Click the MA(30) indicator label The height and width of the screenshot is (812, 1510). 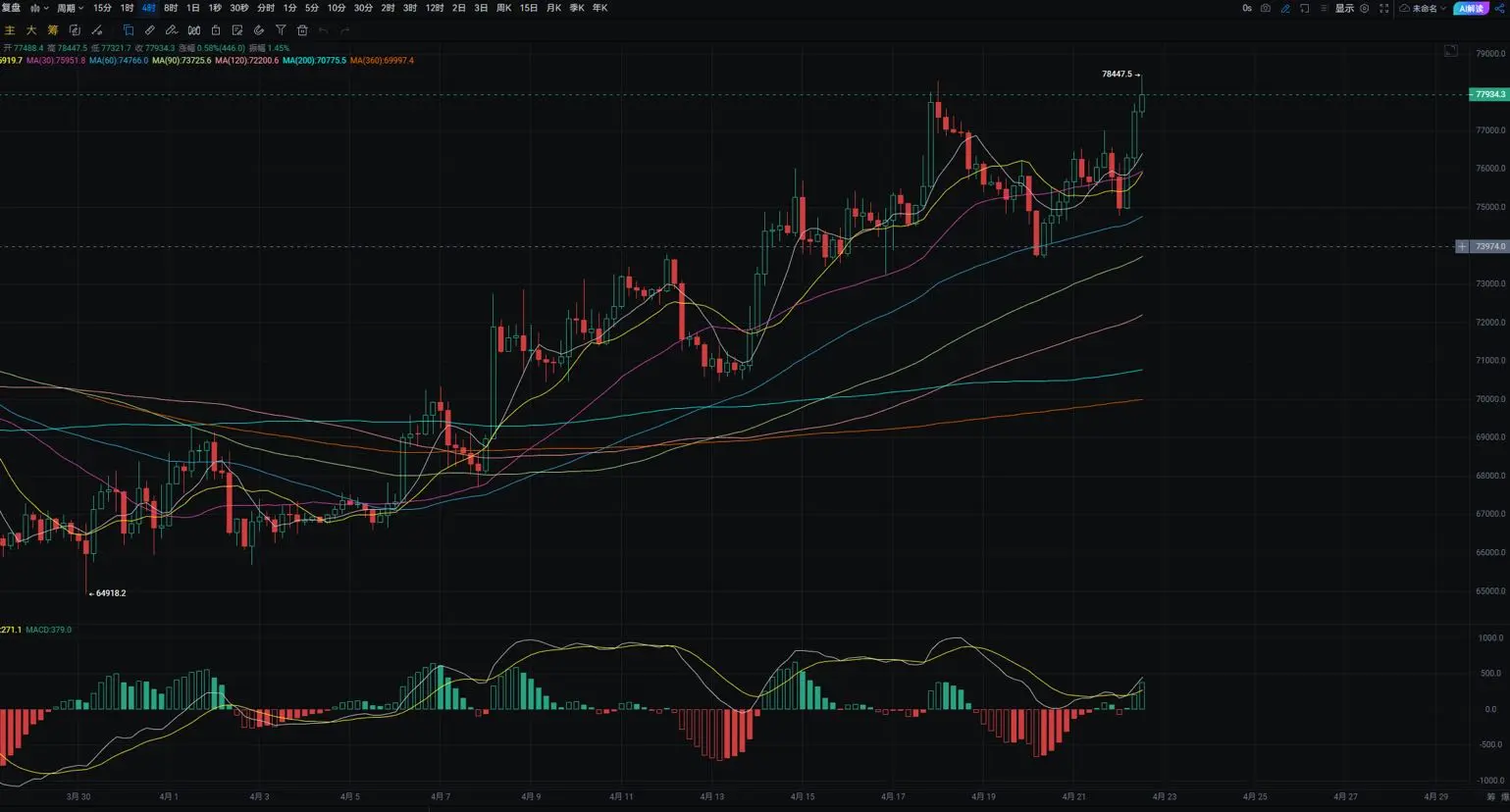(x=56, y=61)
